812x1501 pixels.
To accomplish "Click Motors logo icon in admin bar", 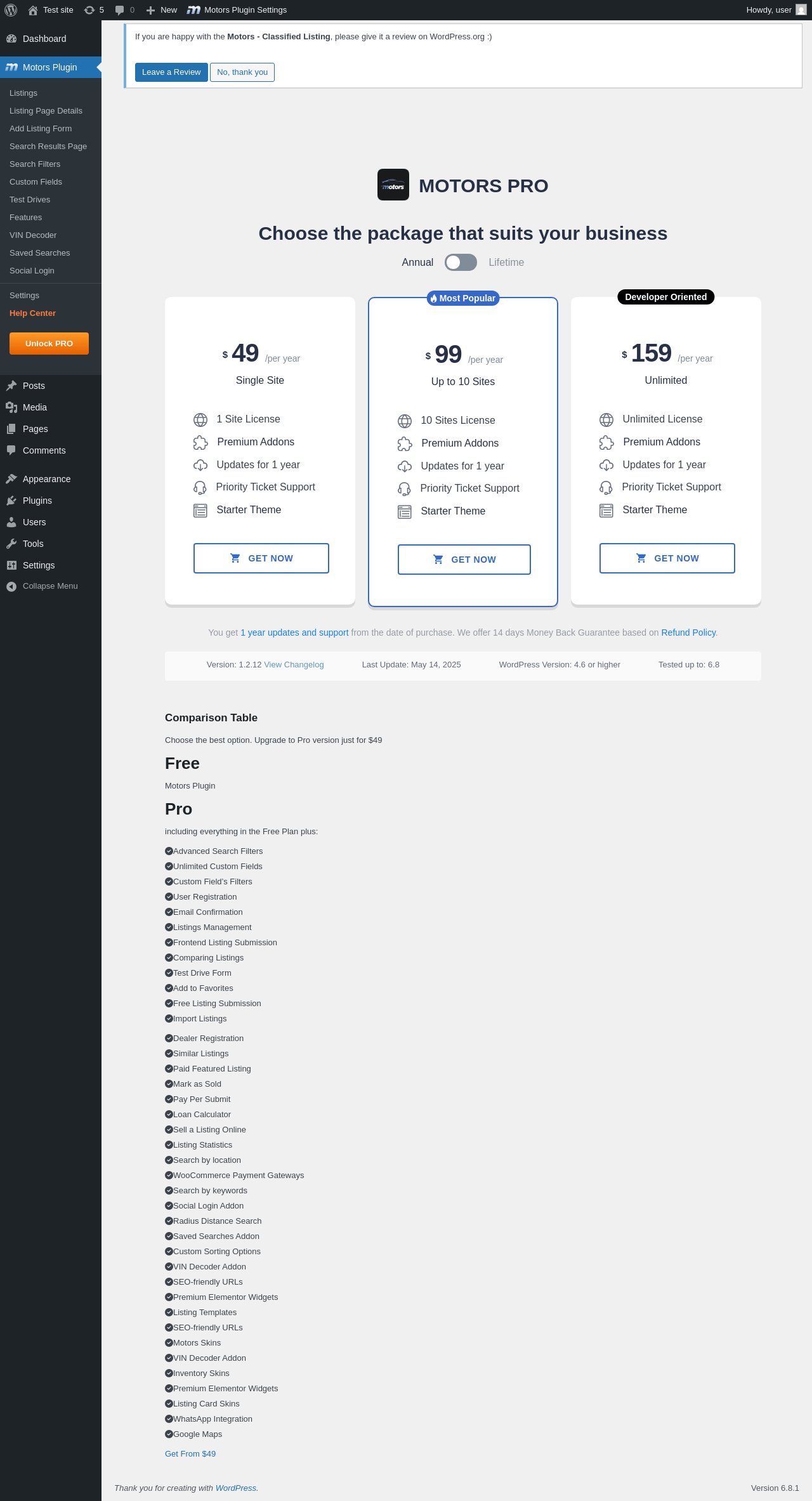I will [x=193, y=10].
